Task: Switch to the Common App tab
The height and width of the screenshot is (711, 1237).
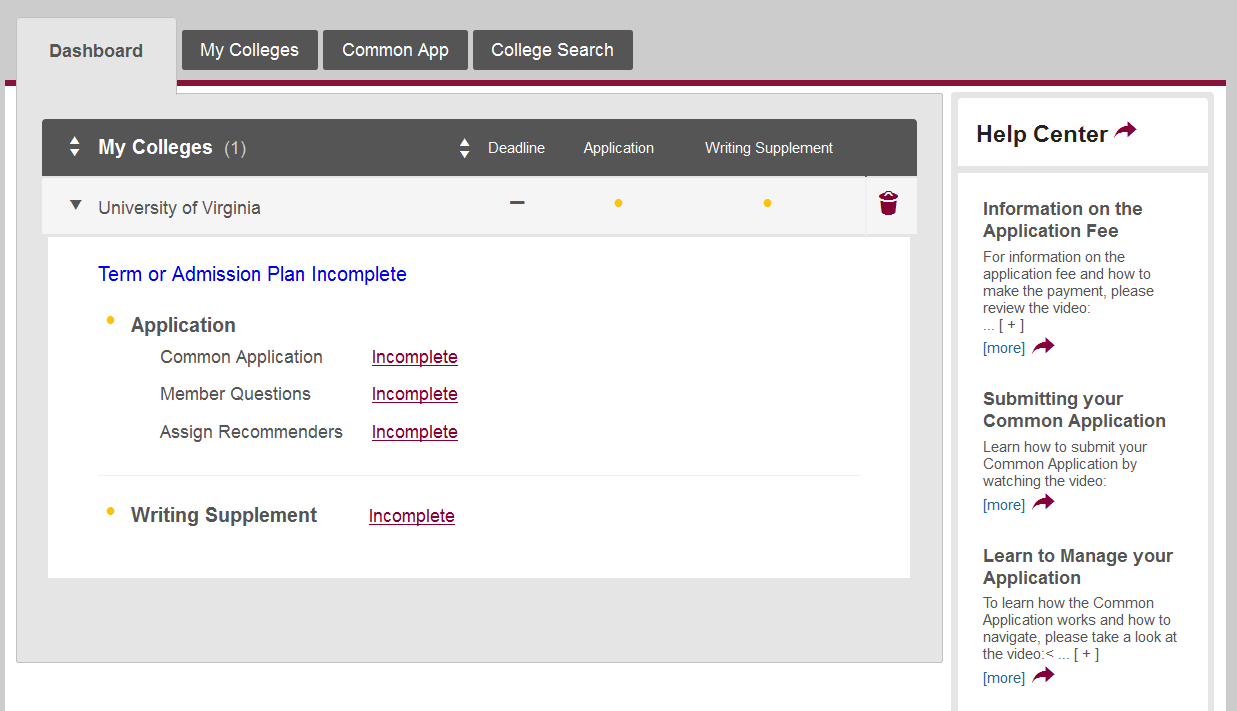Action: [395, 50]
